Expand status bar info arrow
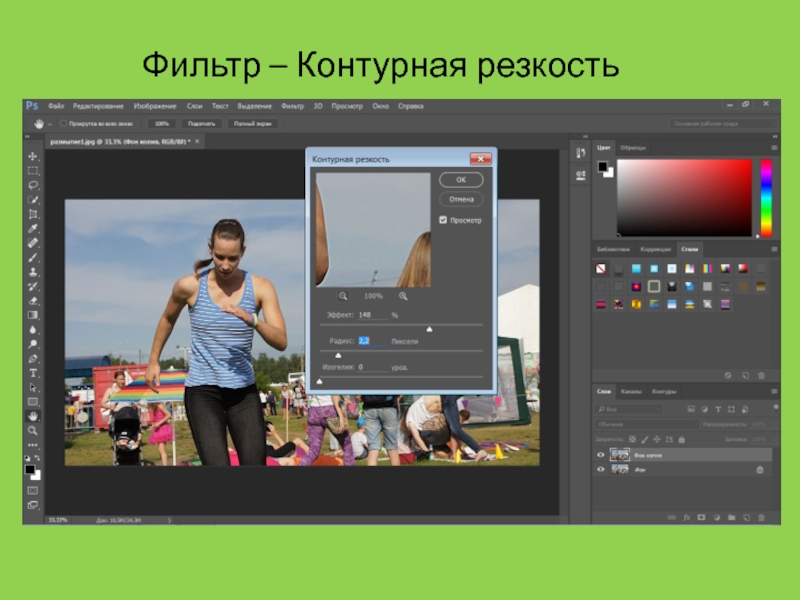 pyautogui.click(x=169, y=520)
